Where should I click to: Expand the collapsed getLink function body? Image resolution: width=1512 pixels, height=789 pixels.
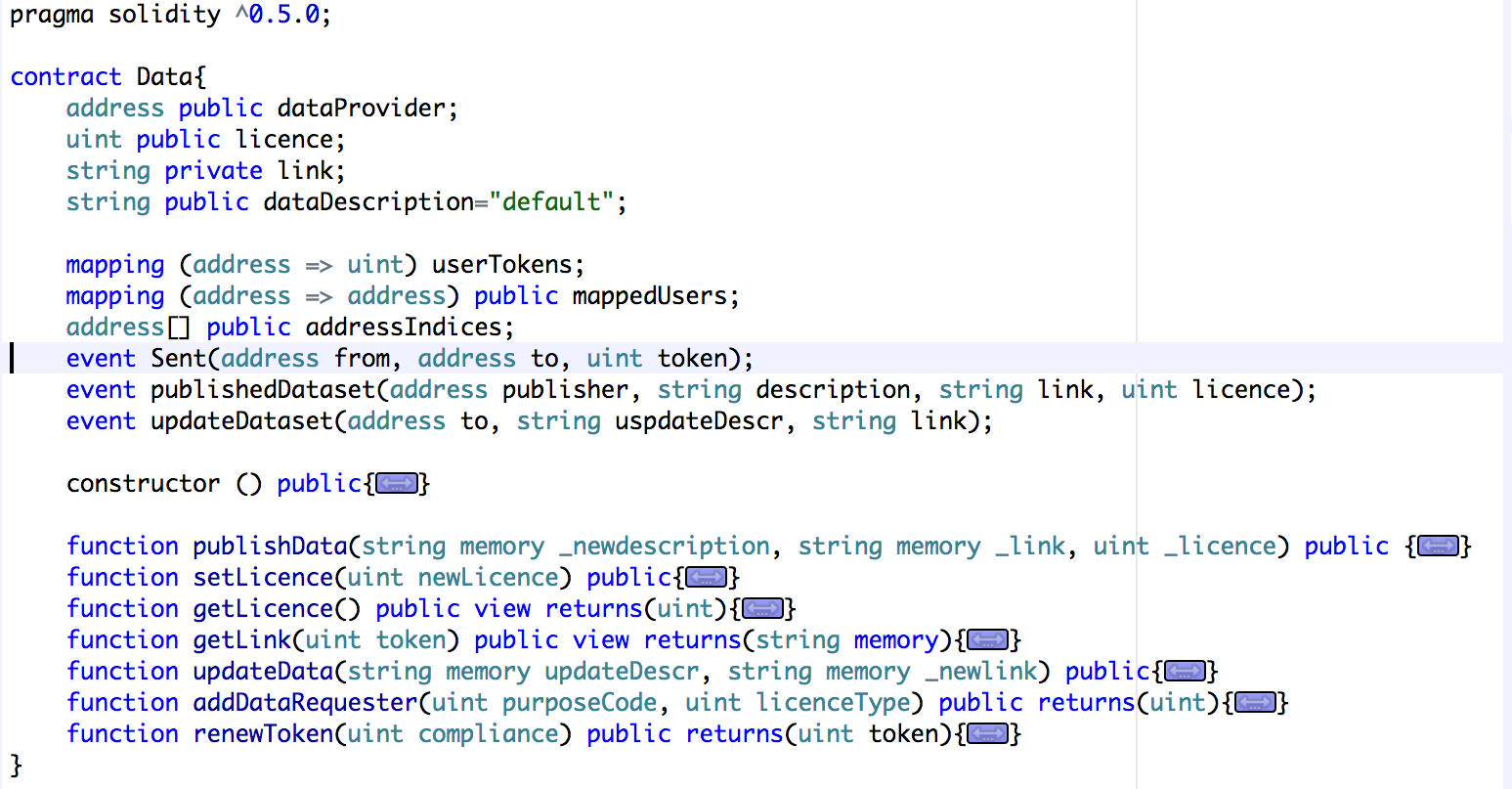[988, 640]
